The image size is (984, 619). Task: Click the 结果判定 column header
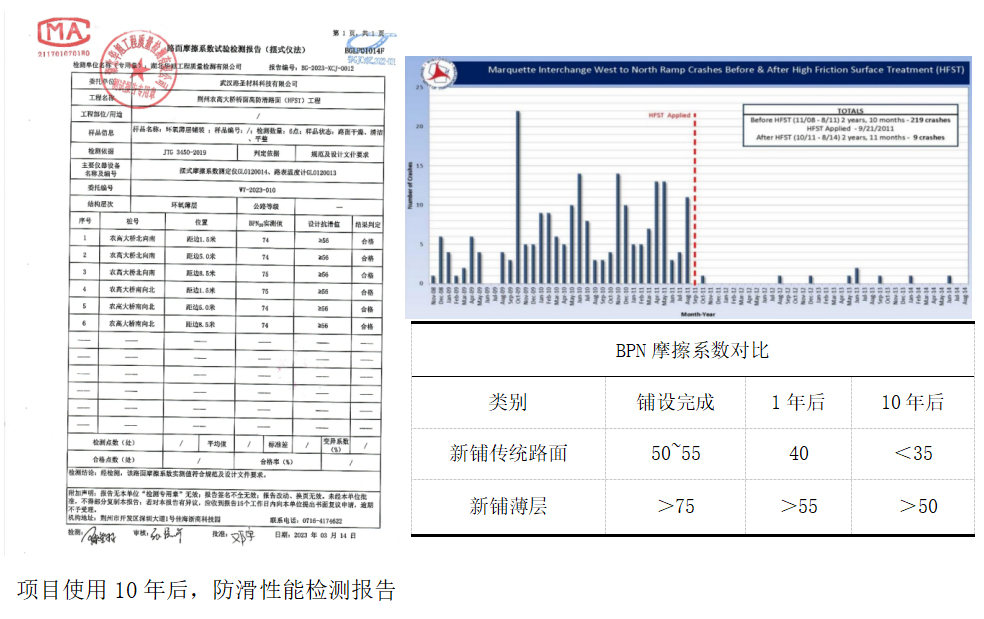click(x=368, y=224)
